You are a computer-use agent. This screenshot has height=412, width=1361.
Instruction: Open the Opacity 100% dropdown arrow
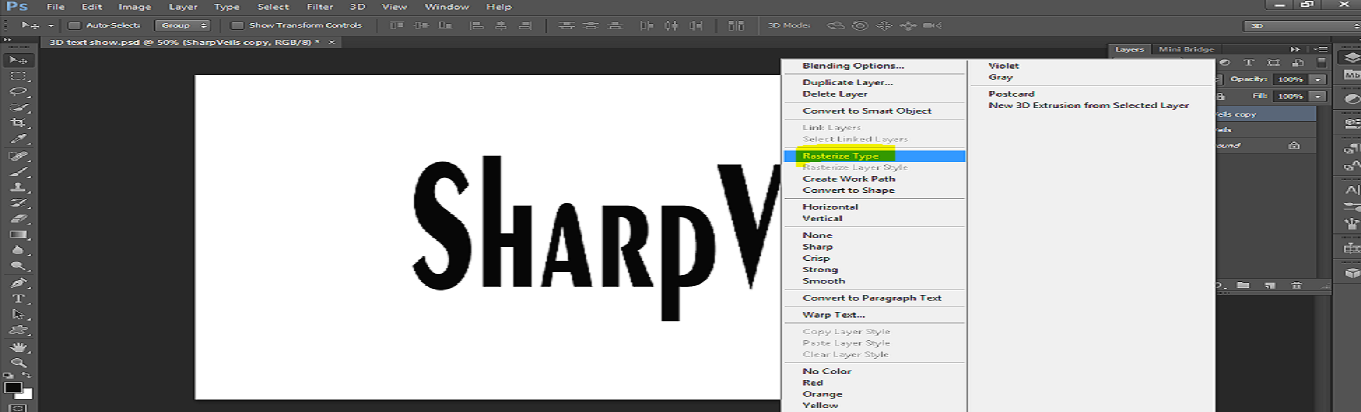click(x=1319, y=79)
